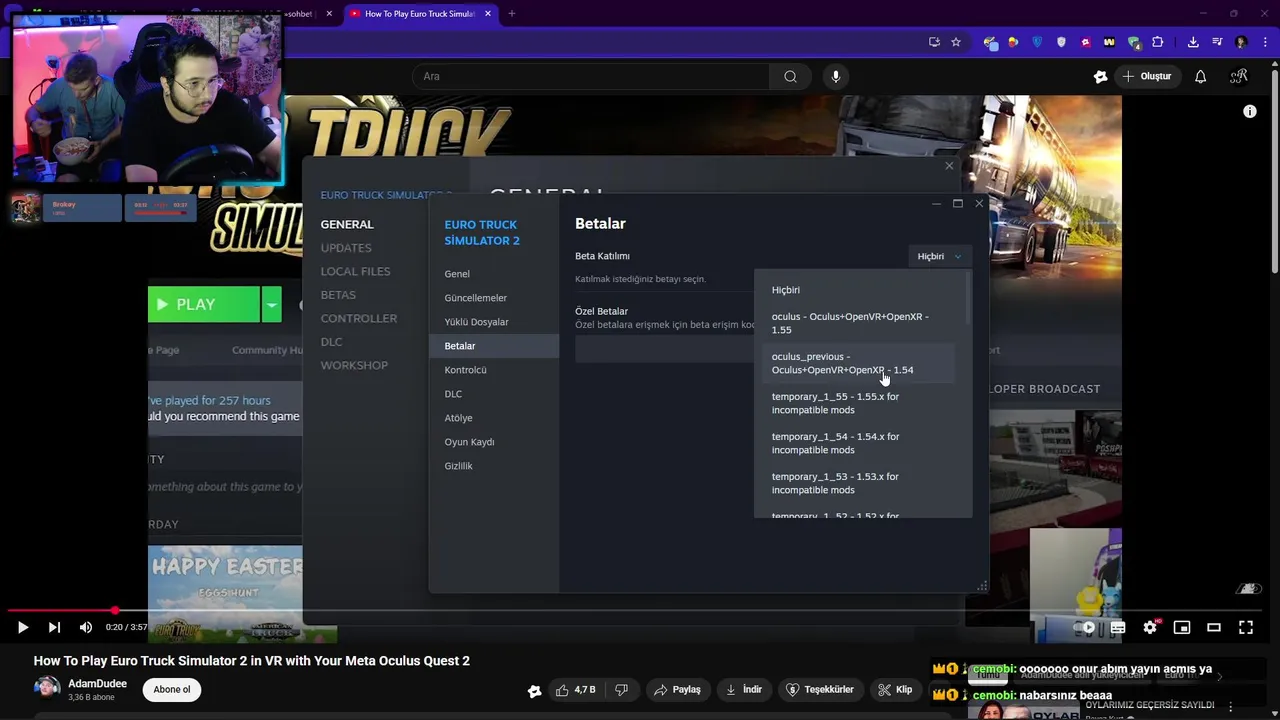The height and width of the screenshot is (720, 1280).
Task: Click the beta dropdown list scrollbar
Action: point(968,298)
